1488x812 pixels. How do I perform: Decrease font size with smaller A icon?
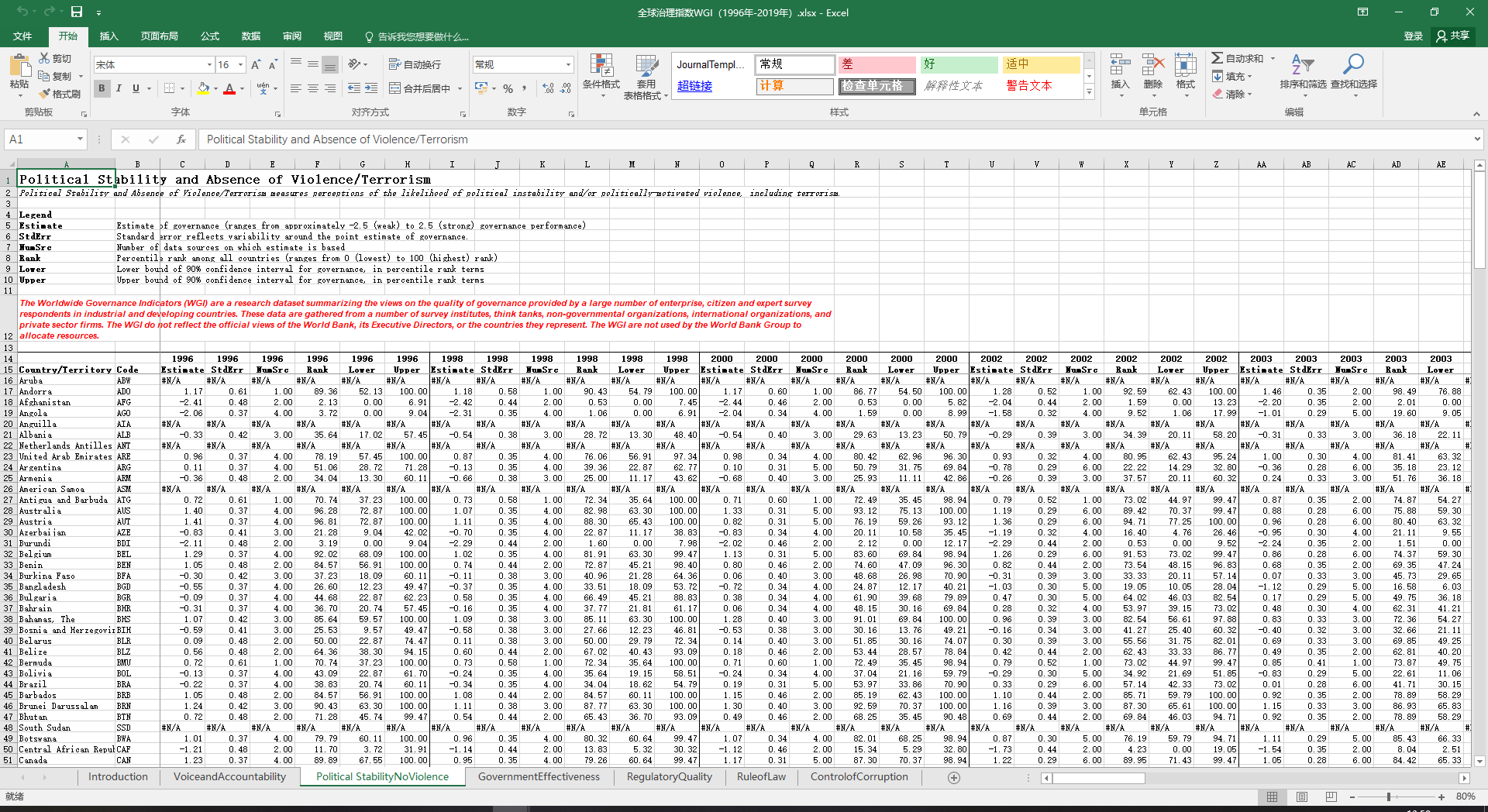coord(273,65)
